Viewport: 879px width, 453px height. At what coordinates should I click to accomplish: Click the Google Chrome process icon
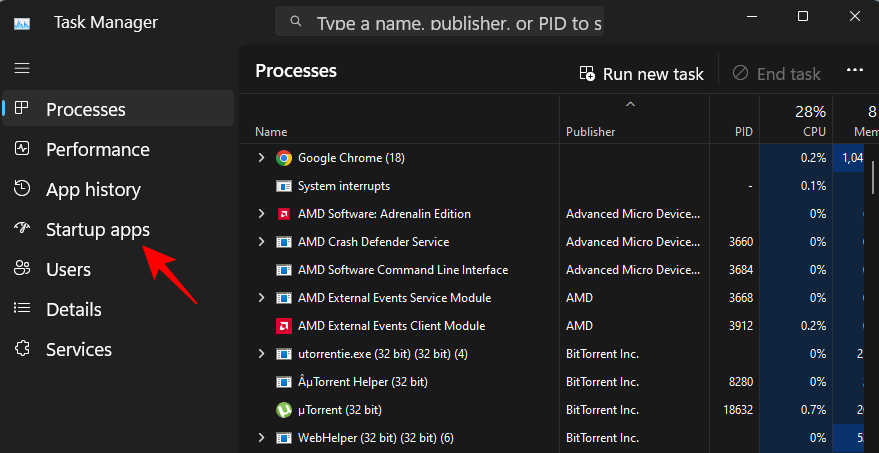[x=284, y=158]
